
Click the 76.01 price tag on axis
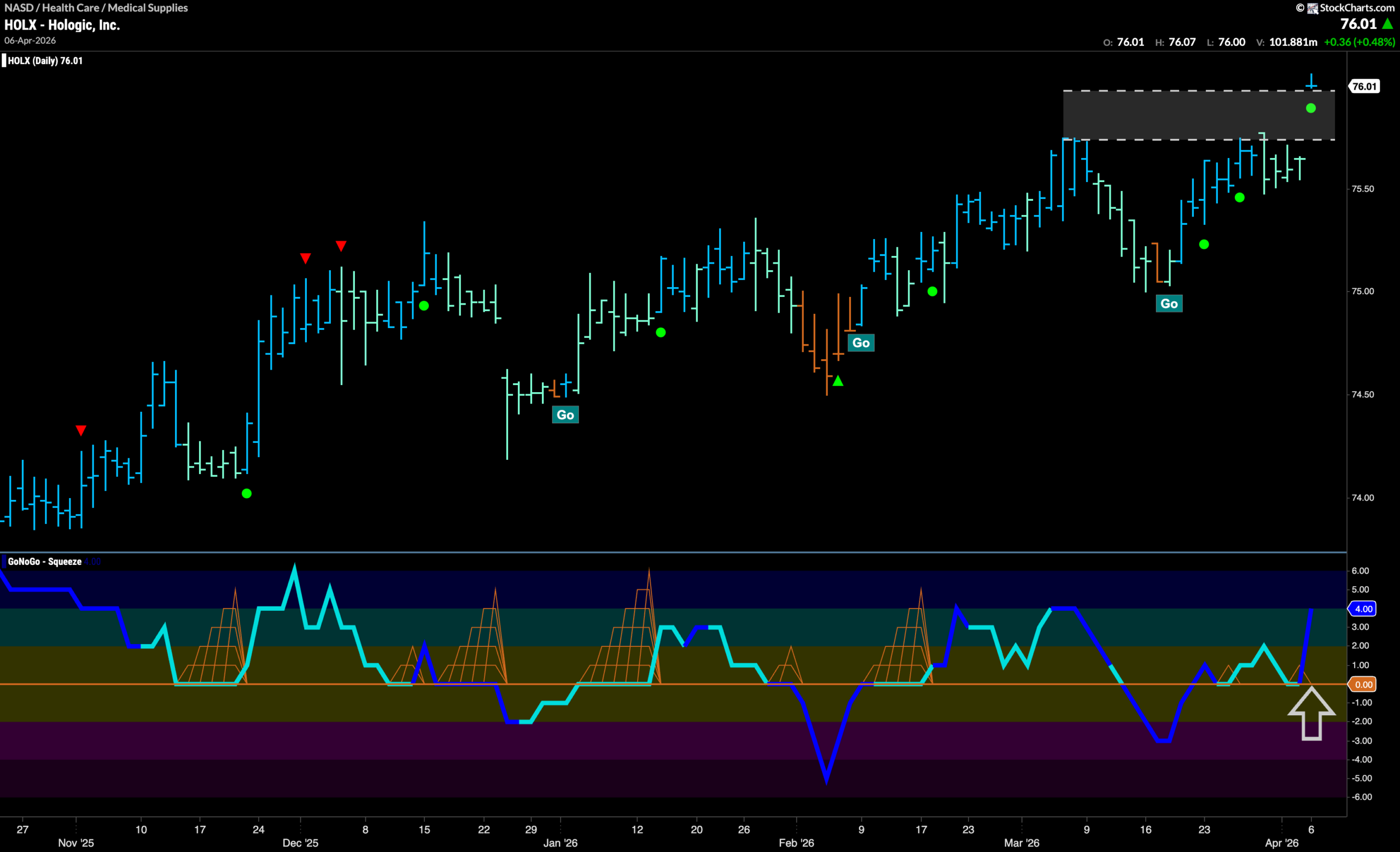coord(1364,86)
